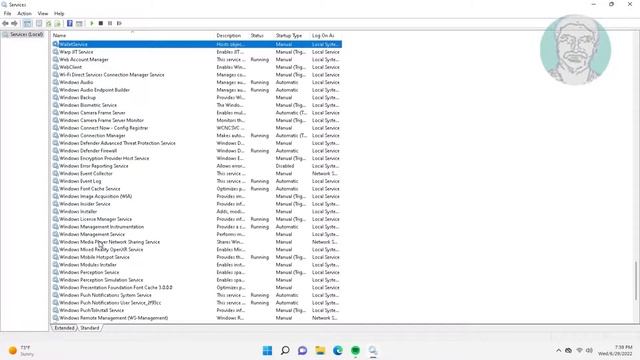Select Windows Remote Management (WS-Management)

197,318
